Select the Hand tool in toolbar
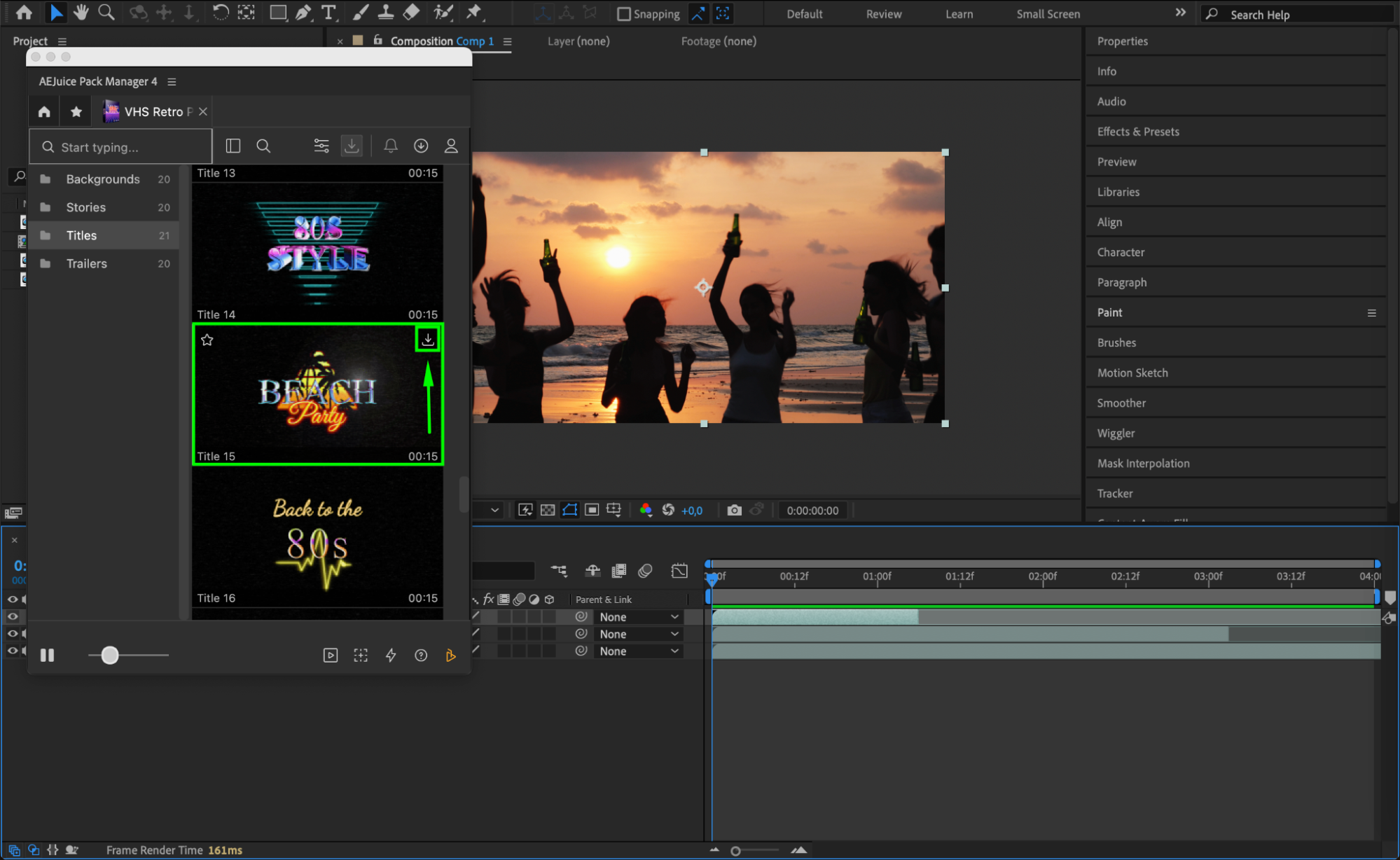1400x860 pixels. pyautogui.click(x=81, y=12)
